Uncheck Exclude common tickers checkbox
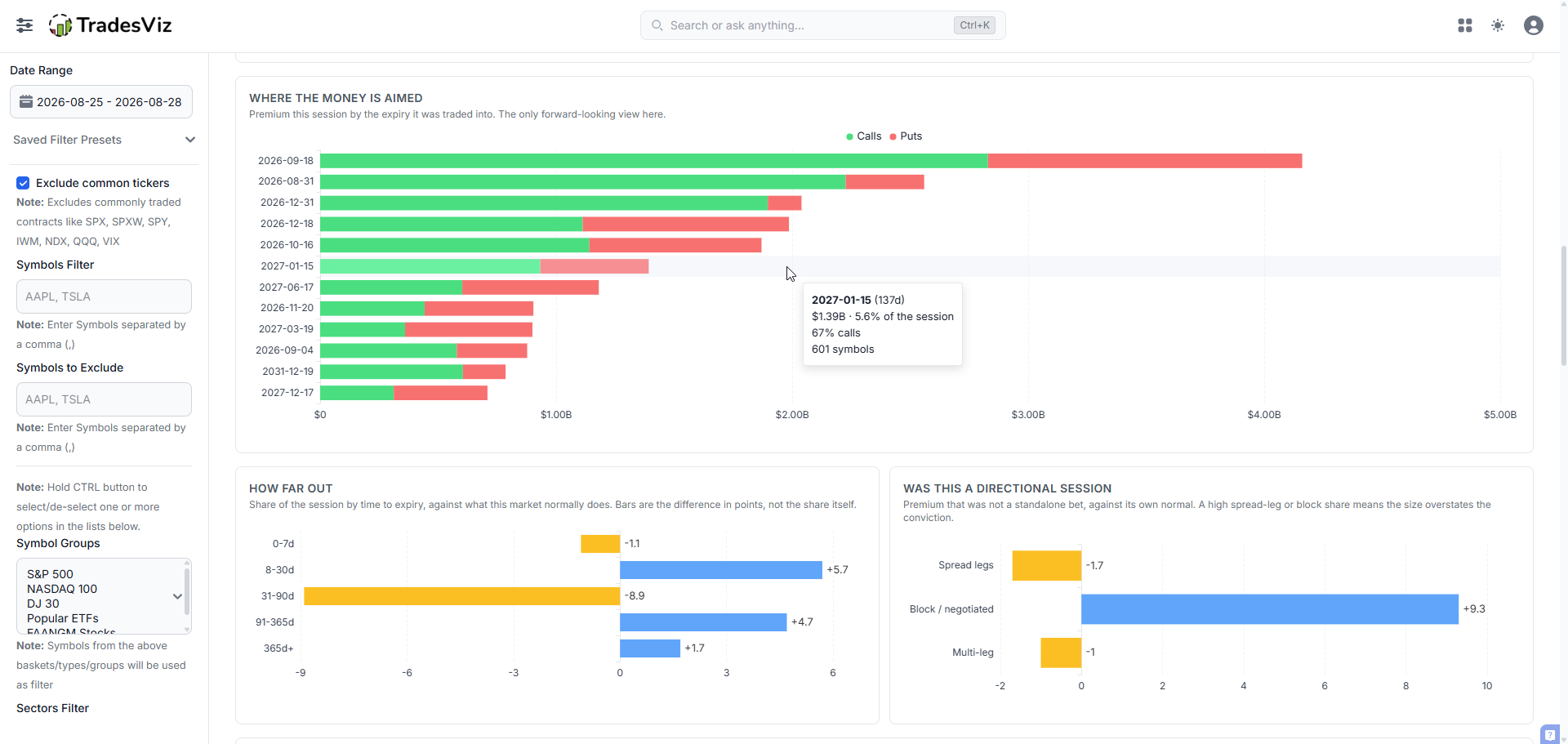This screenshot has width=1568, height=744. click(23, 183)
